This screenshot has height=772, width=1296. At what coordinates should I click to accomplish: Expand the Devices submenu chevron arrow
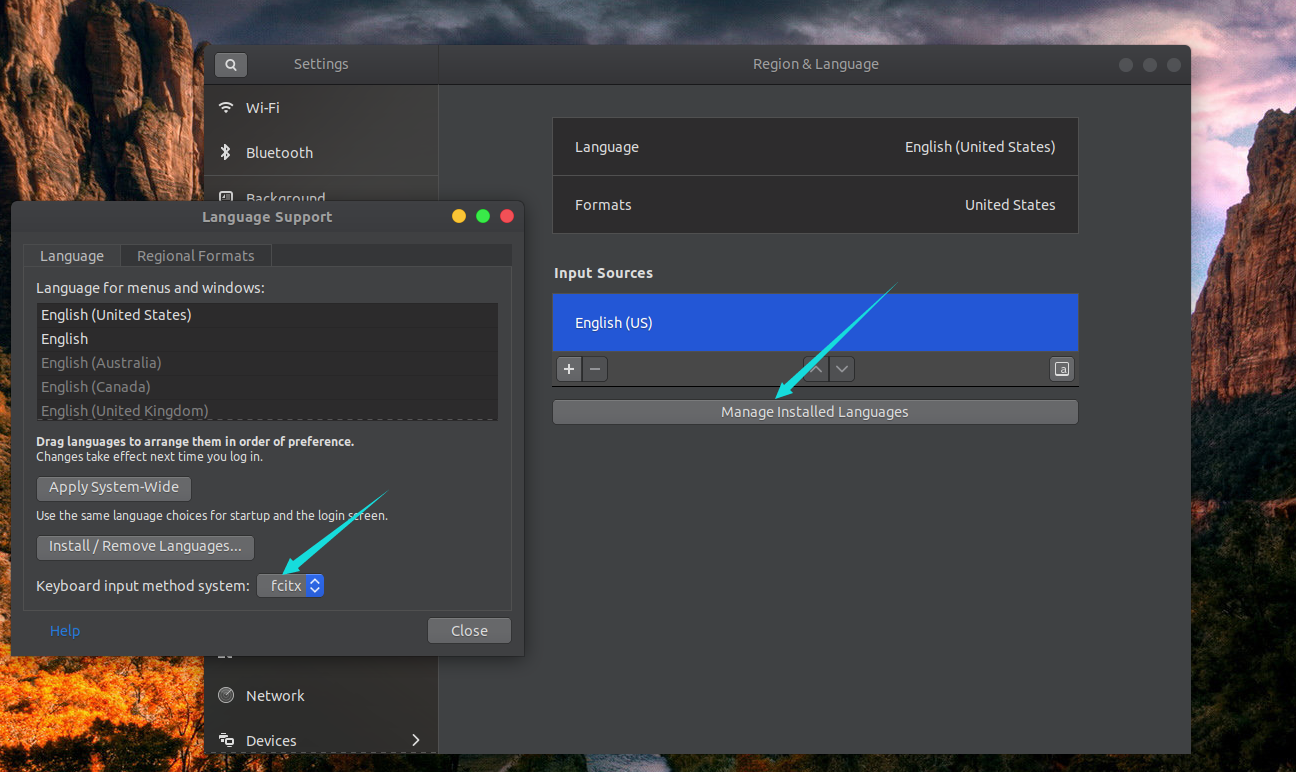(x=416, y=740)
